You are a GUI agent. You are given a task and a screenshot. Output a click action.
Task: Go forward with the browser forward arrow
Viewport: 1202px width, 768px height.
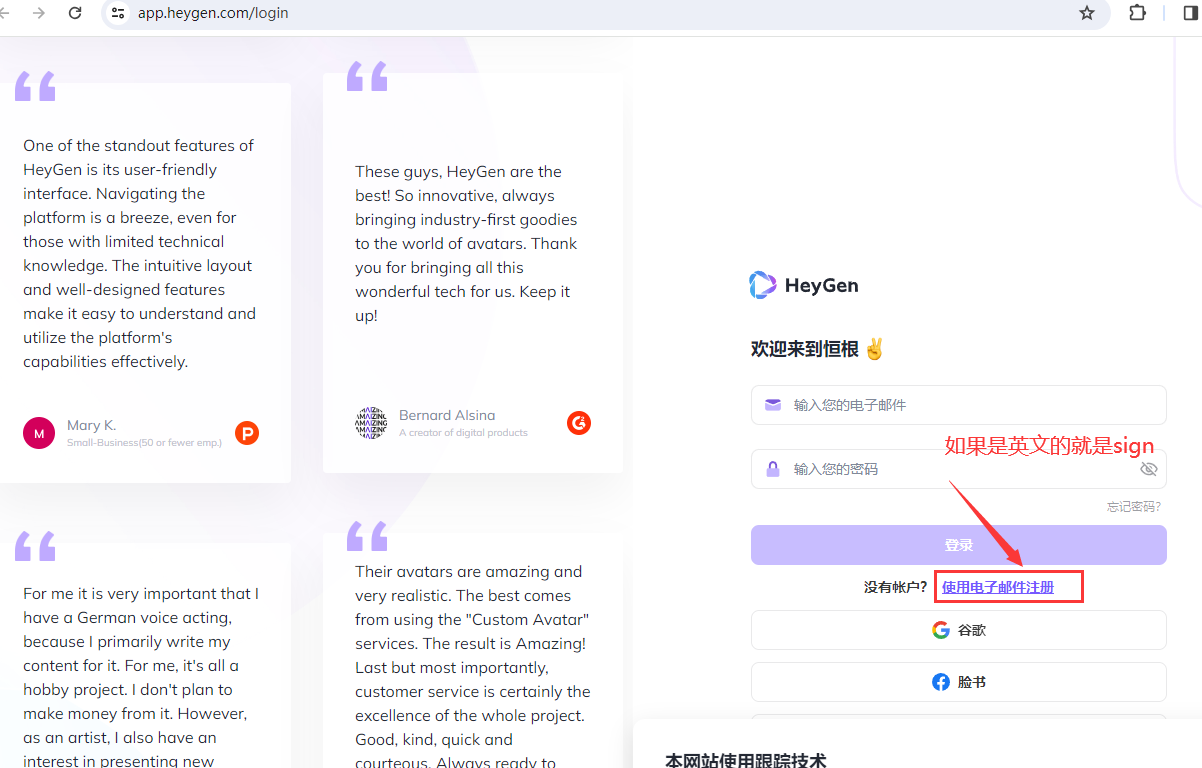[39, 13]
